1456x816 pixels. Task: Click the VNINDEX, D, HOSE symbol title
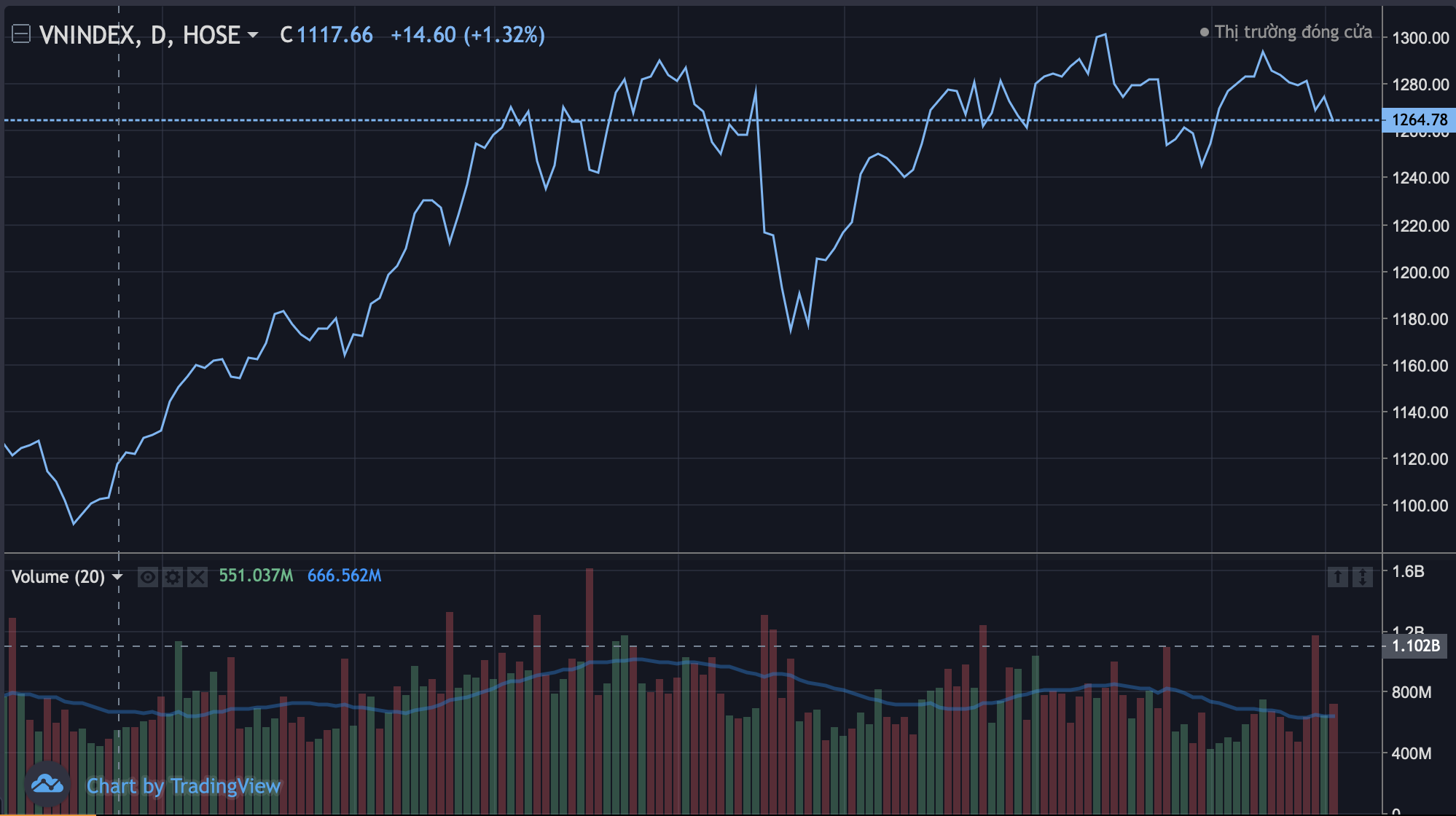pyautogui.click(x=139, y=35)
